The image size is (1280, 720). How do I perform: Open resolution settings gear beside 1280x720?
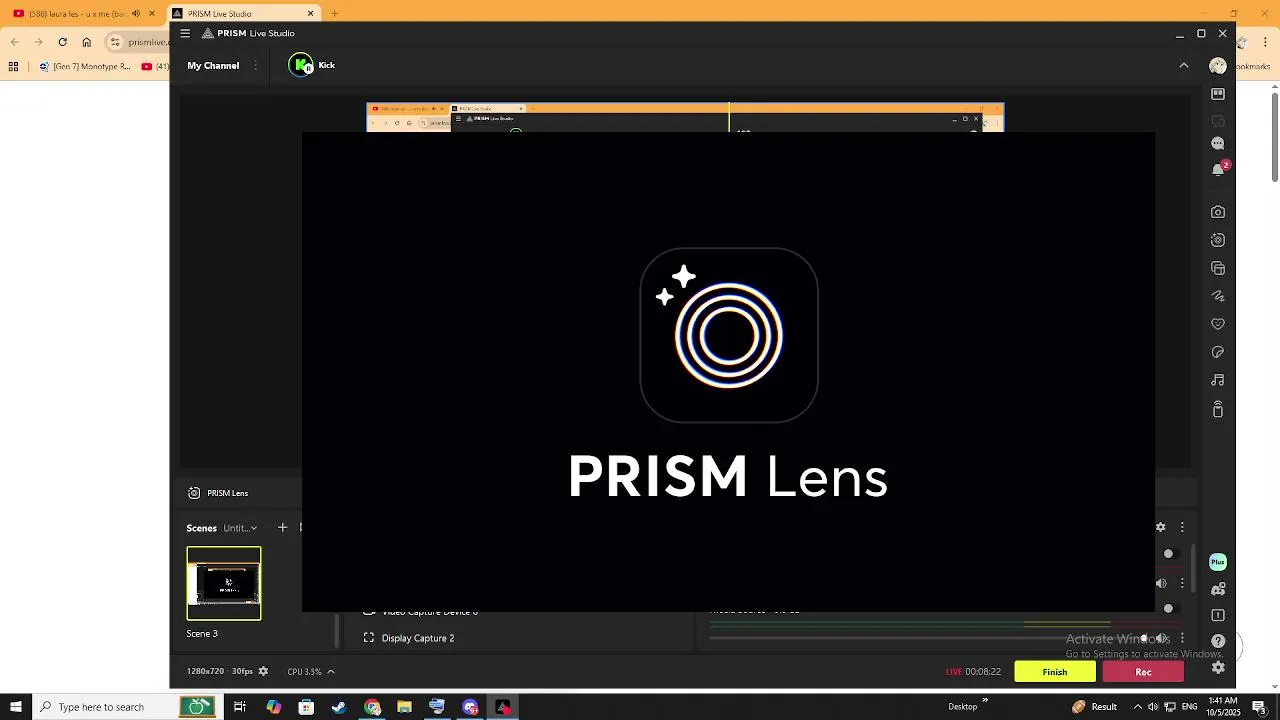[x=263, y=672]
